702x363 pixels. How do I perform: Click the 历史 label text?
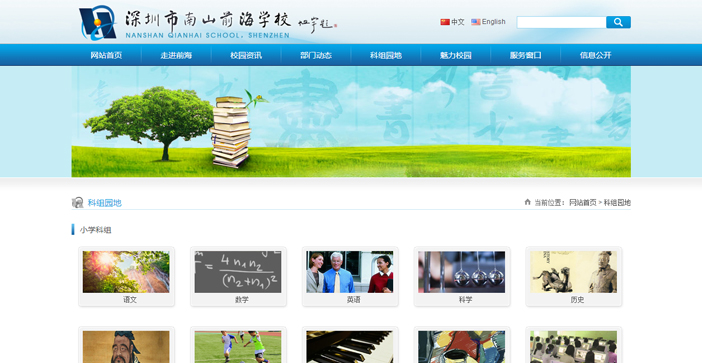click(x=577, y=300)
